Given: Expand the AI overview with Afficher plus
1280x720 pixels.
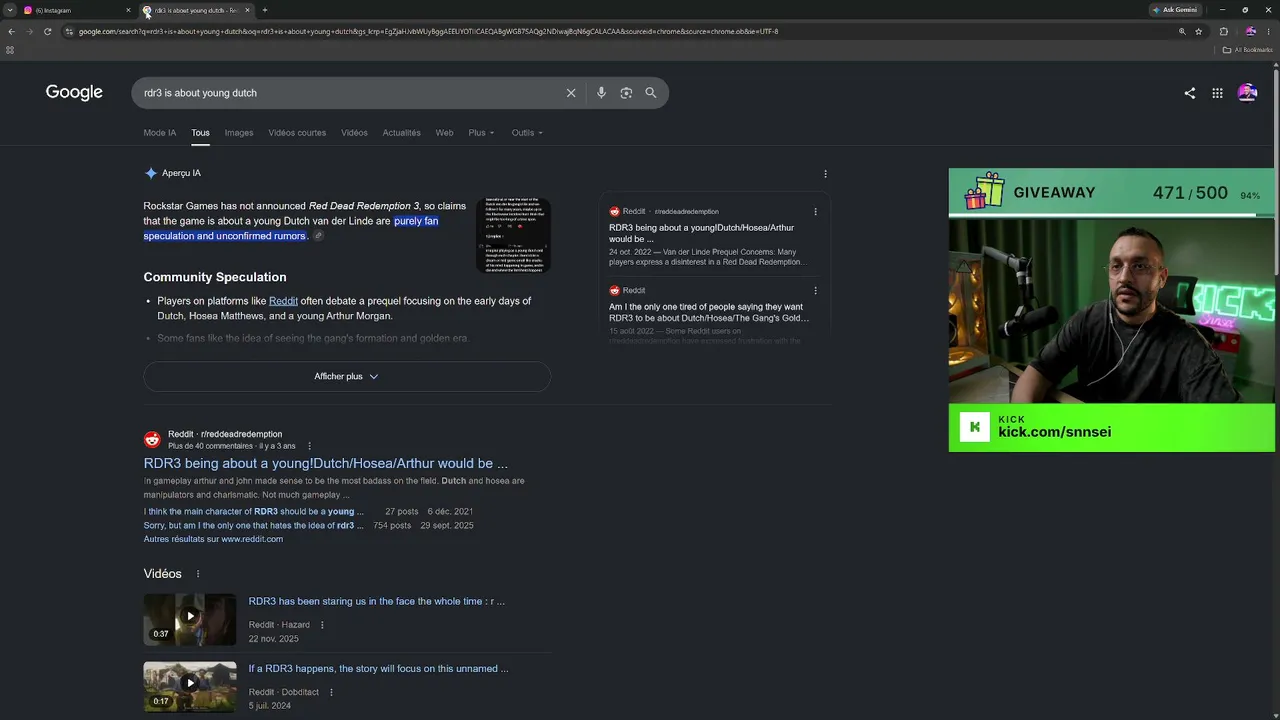Looking at the screenshot, I should [347, 376].
